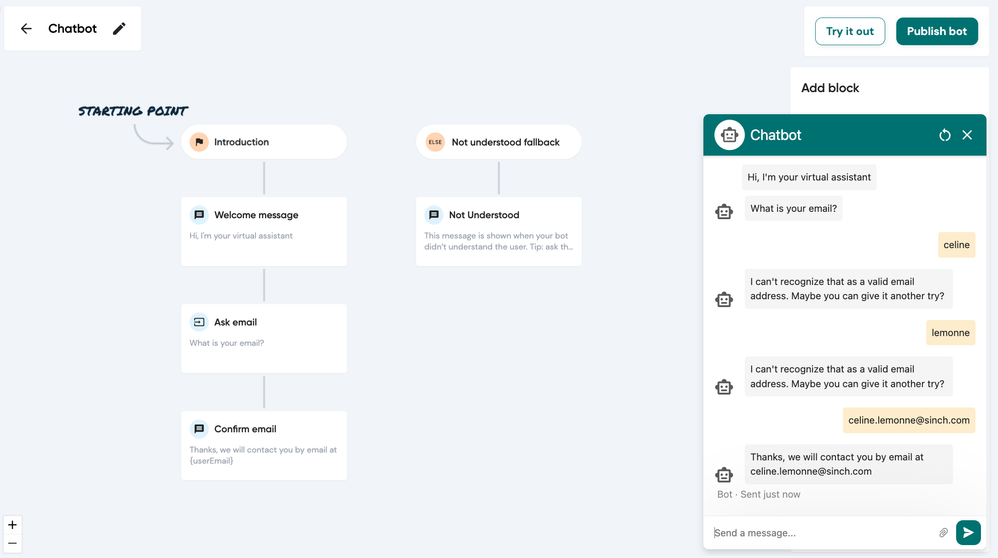Viewport: 998px width, 558px height.
Task: Close the Chatbot preview panel
Action: tap(967, 135)
